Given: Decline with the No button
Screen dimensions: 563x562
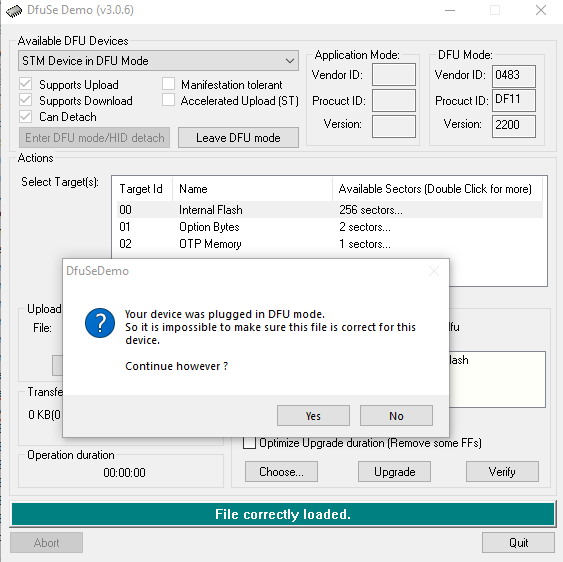Looking at the screenshot, I should (x=396, y=415).
